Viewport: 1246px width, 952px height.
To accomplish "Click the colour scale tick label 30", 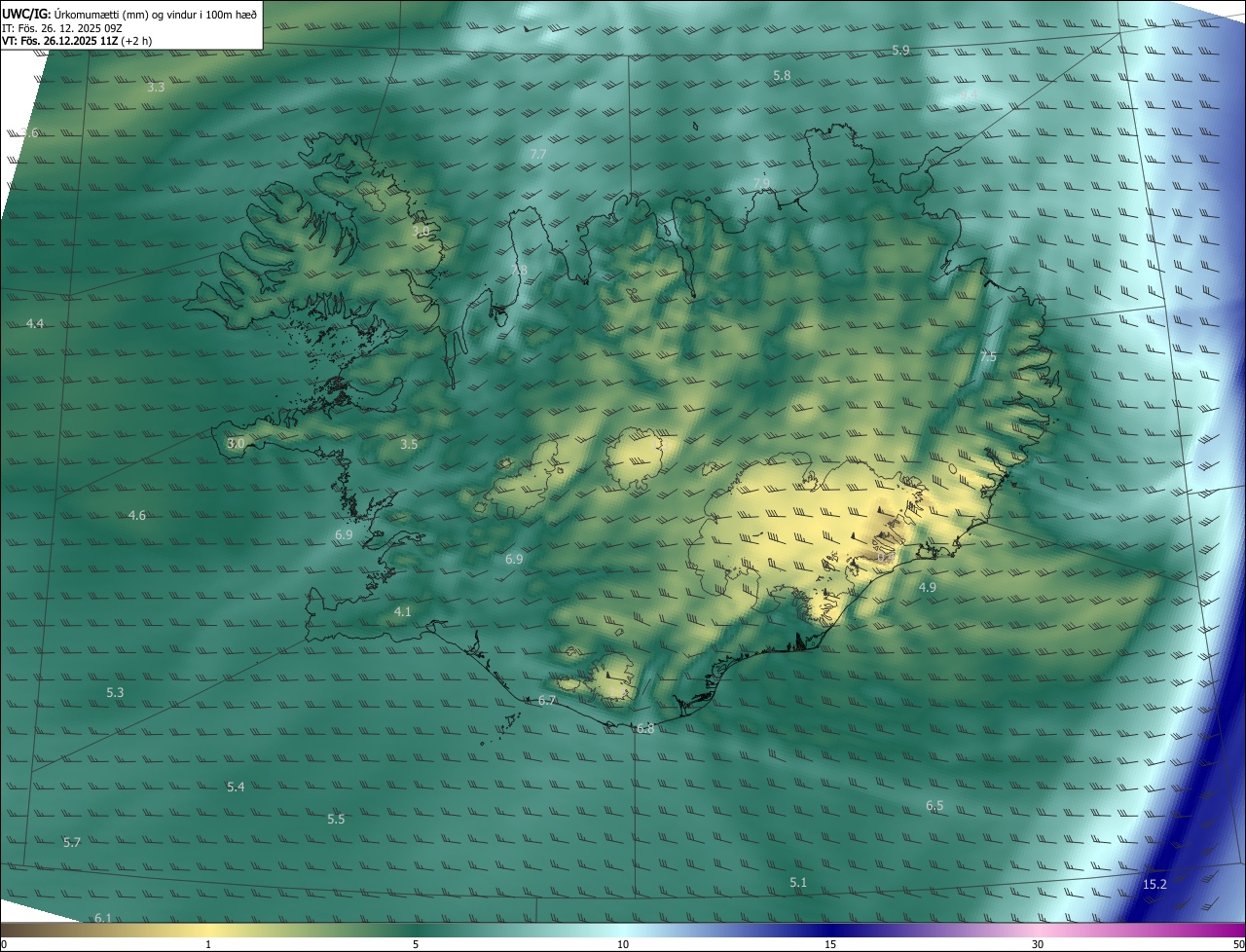I will click(1038, 945).
